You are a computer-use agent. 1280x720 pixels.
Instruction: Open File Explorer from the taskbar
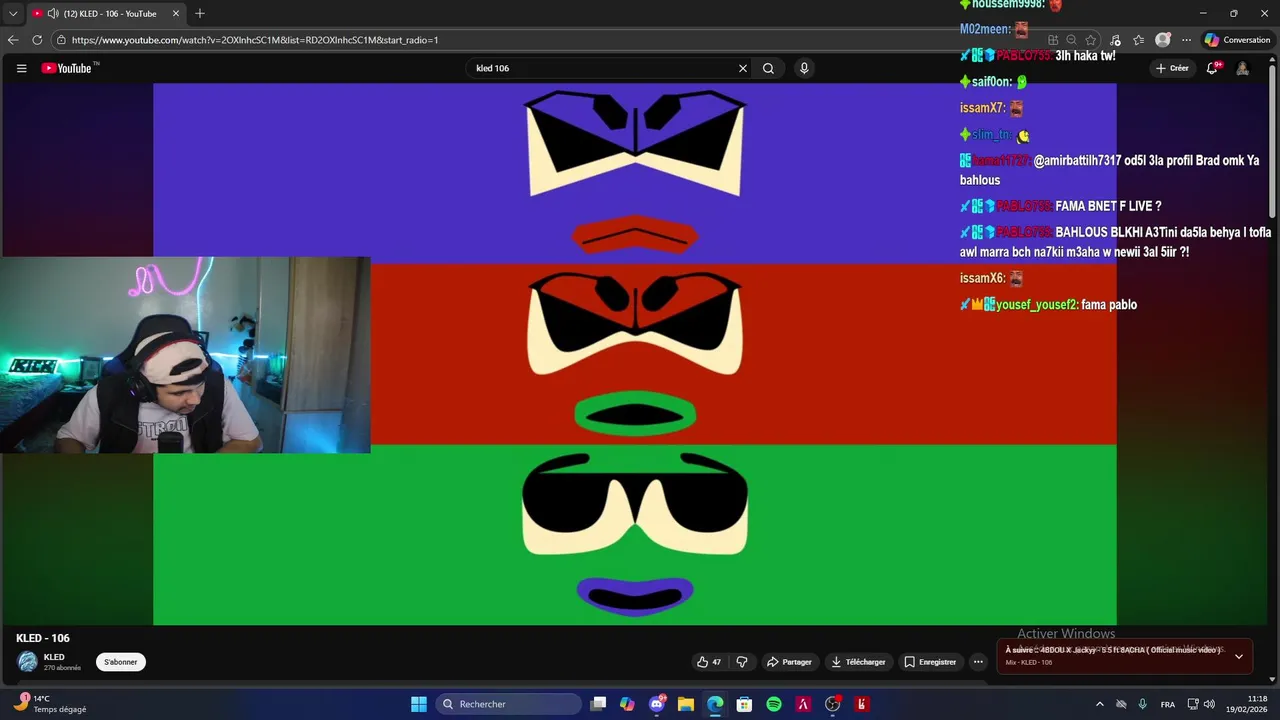pos(686,704)
